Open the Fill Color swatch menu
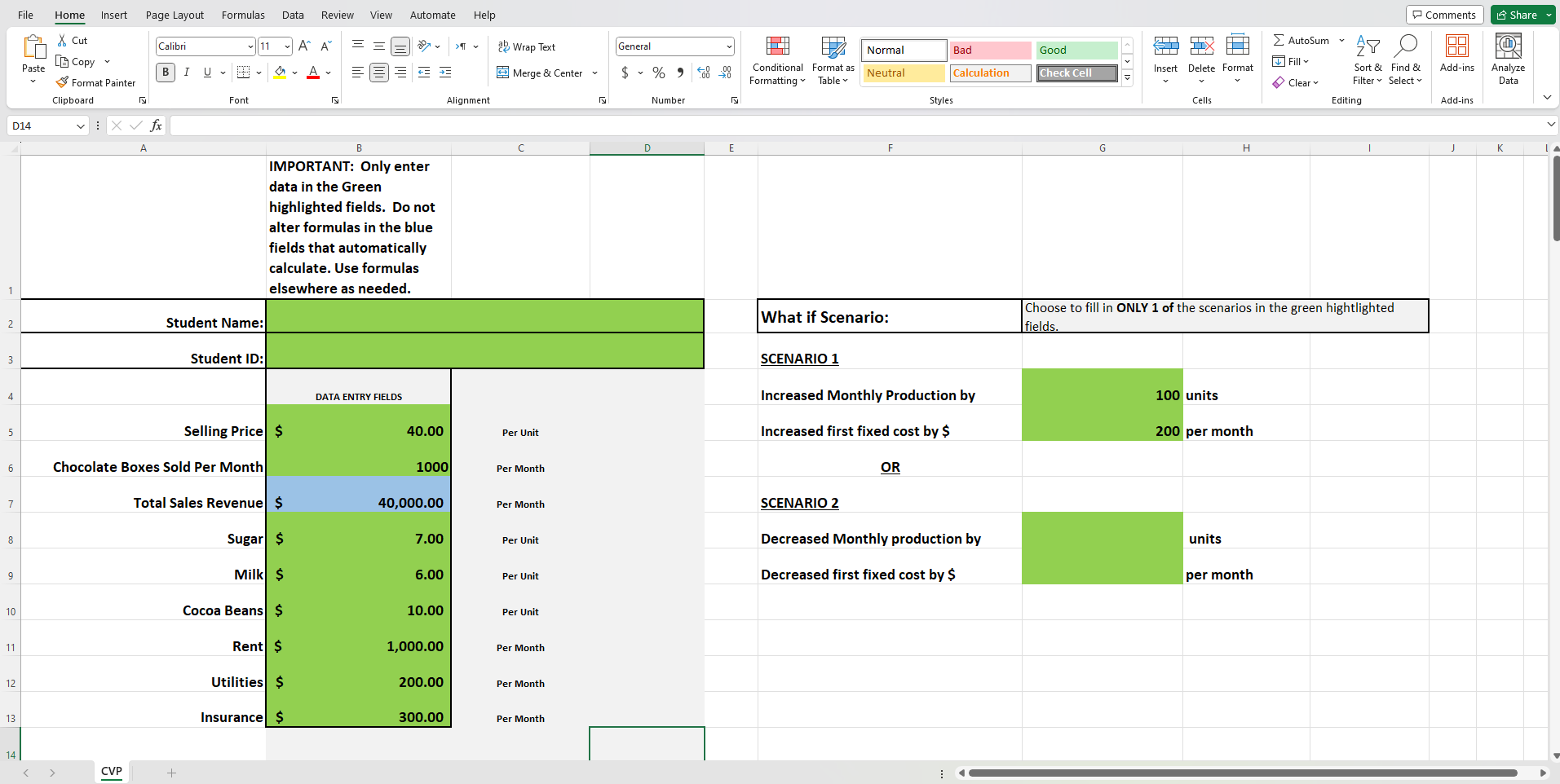This screenshot has width=1560, height=784. click(x=281, y=73)
